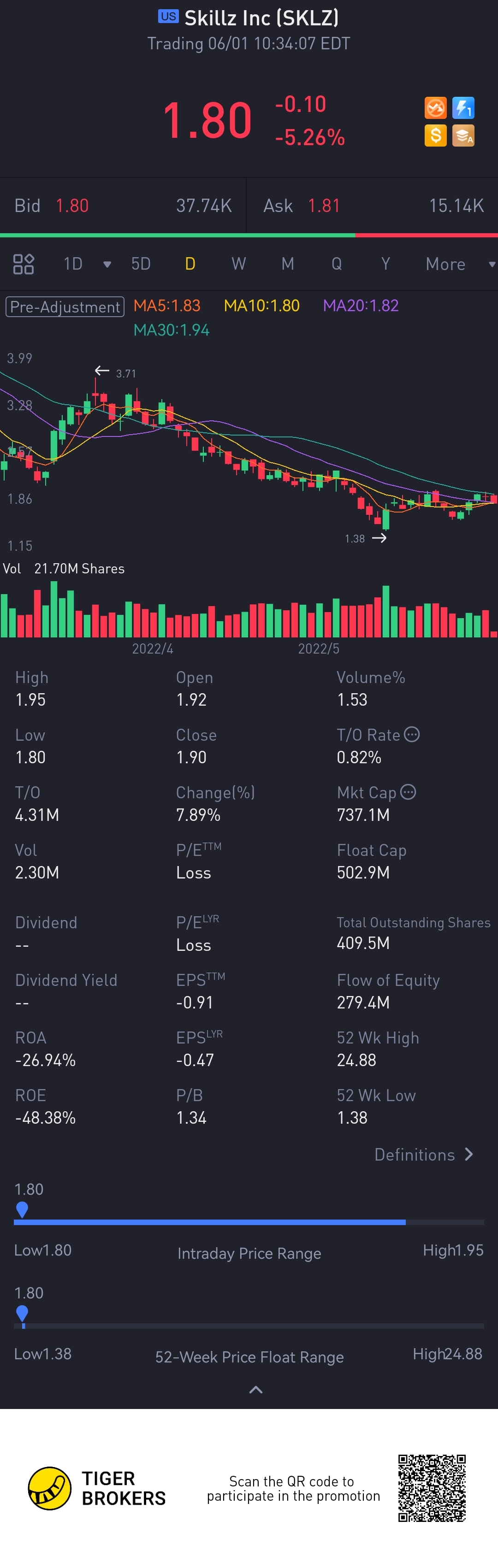Tap the orange no-short-selling badge icon

435,108
